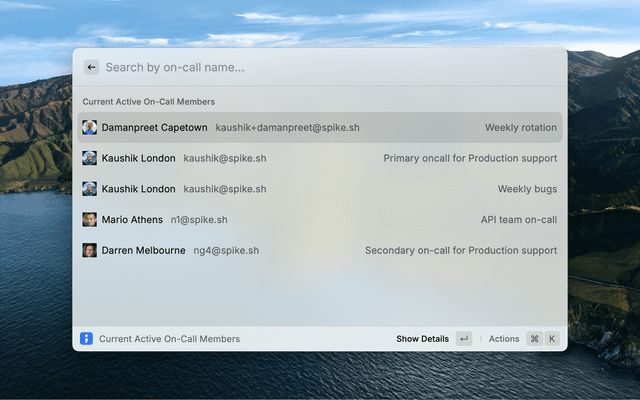Click Damanpreet Capetown's avatar icon

pos(90,127)
